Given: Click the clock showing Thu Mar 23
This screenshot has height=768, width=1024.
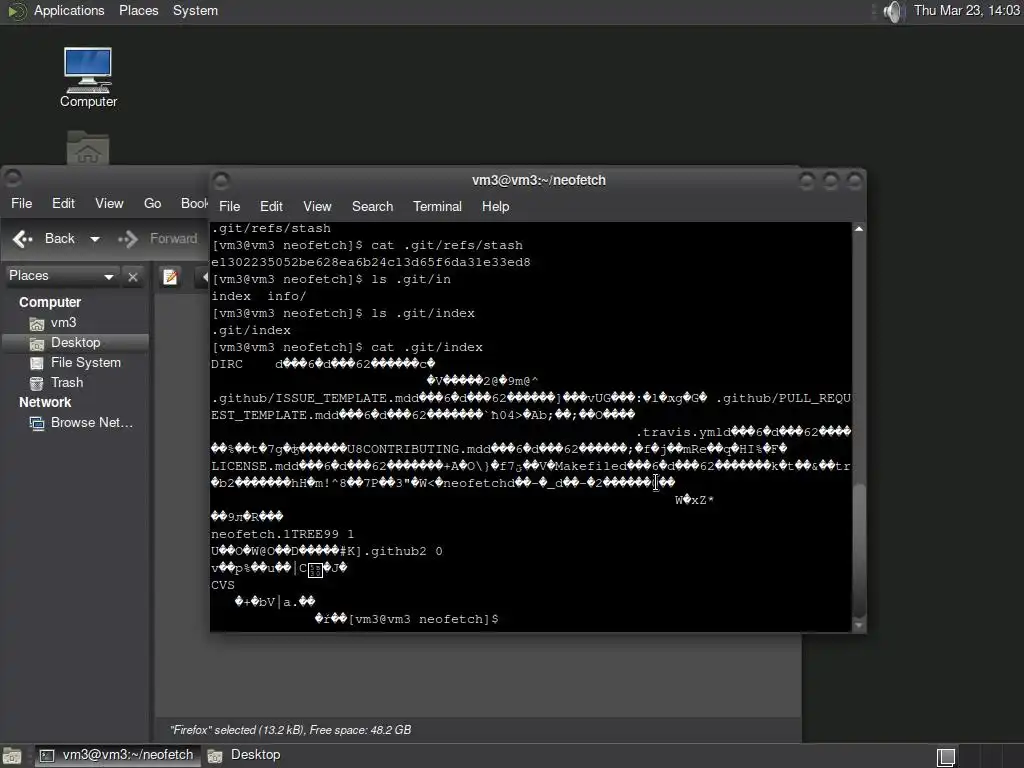Looking at the screenshot, I should 967,10.
